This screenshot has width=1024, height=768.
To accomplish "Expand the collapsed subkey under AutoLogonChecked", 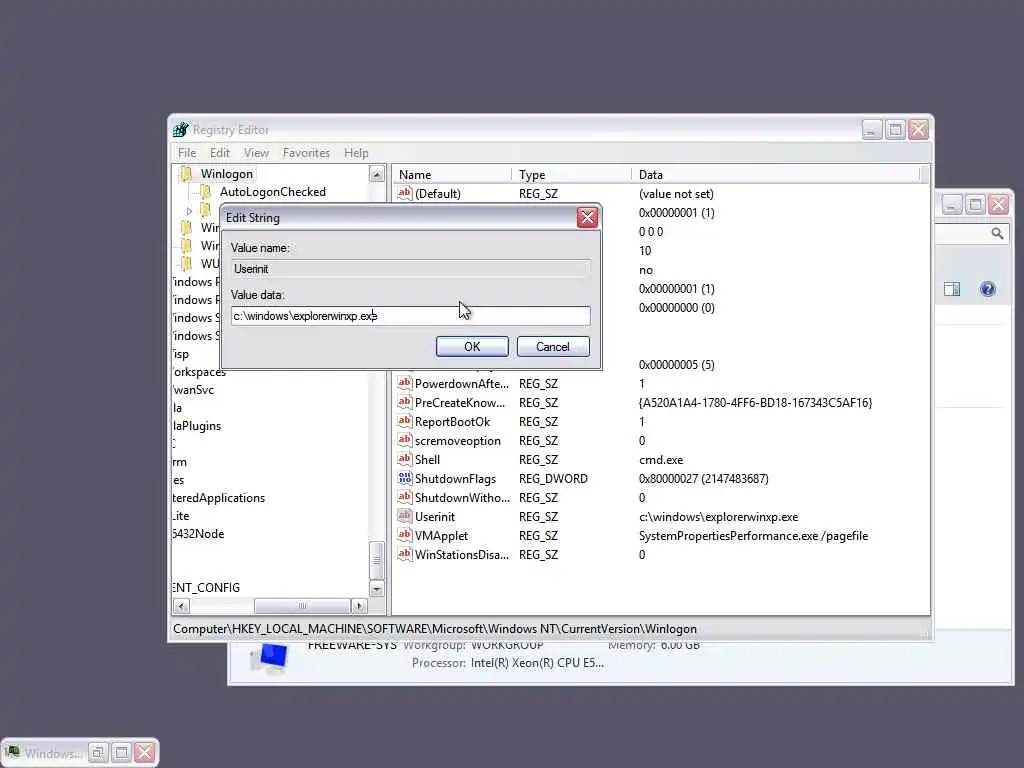I will (189, 211).
